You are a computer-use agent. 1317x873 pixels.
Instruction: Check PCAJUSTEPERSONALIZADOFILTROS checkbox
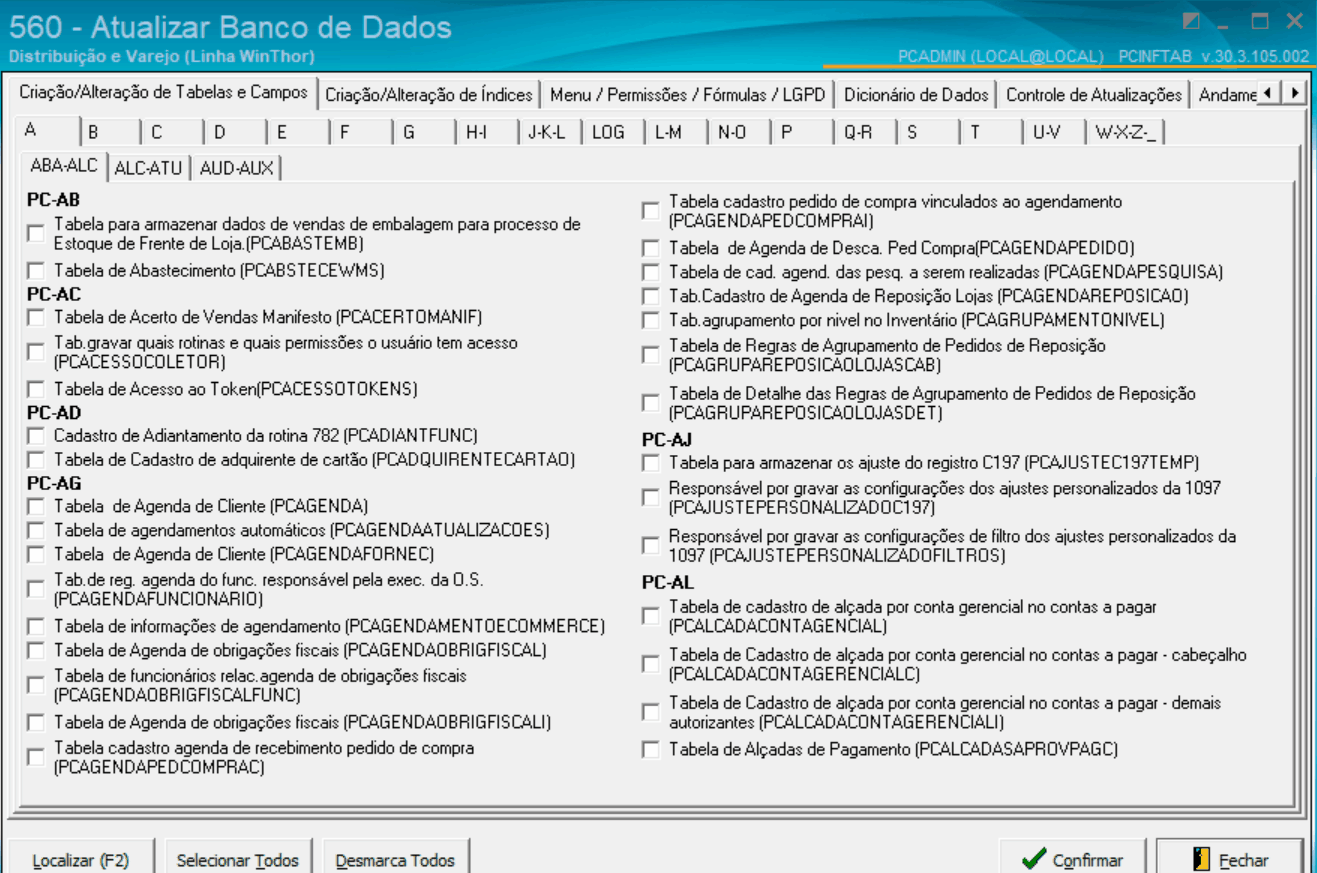coord(651,545)
